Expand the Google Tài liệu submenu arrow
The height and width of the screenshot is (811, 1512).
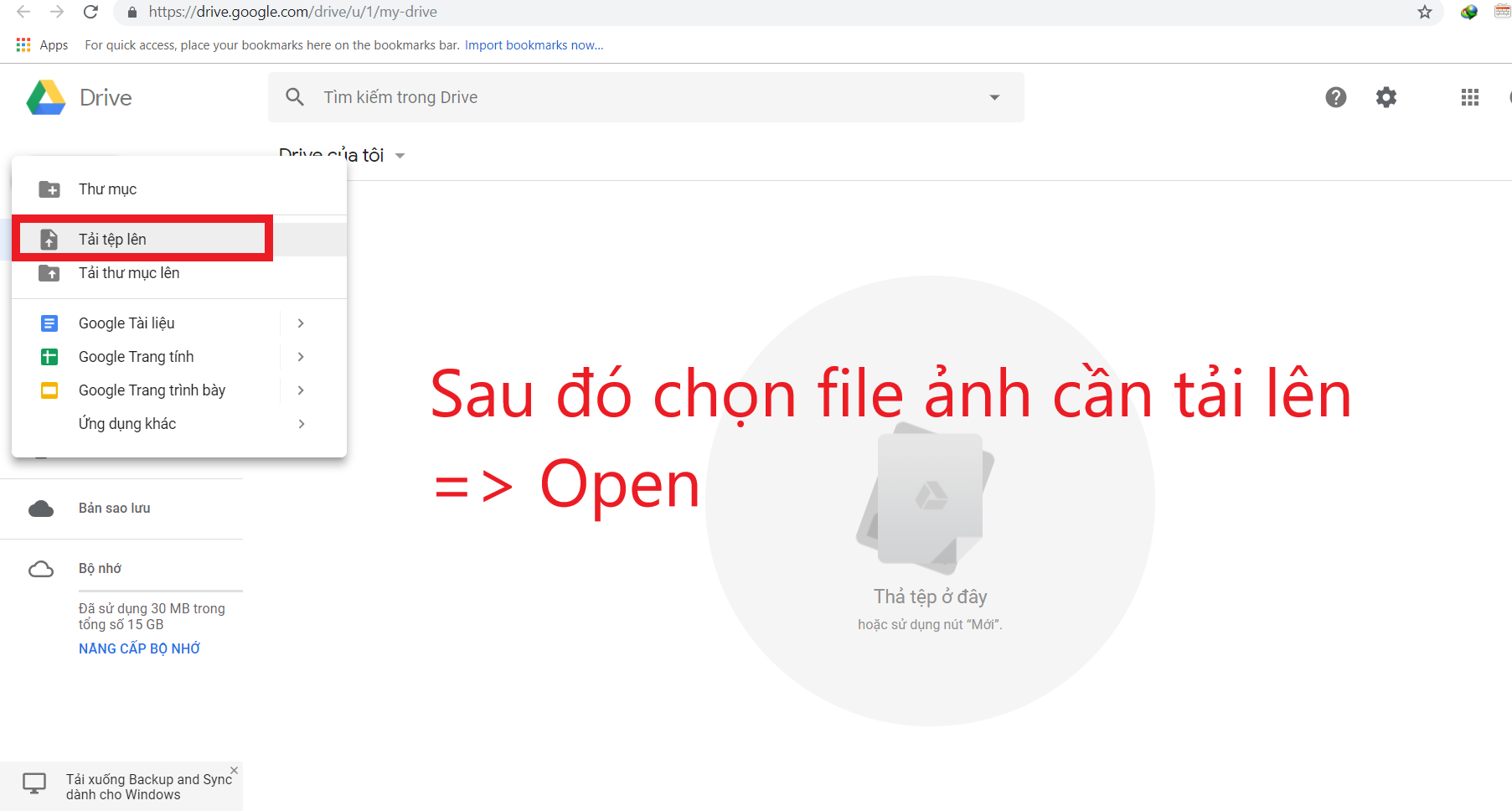[301, 323]
